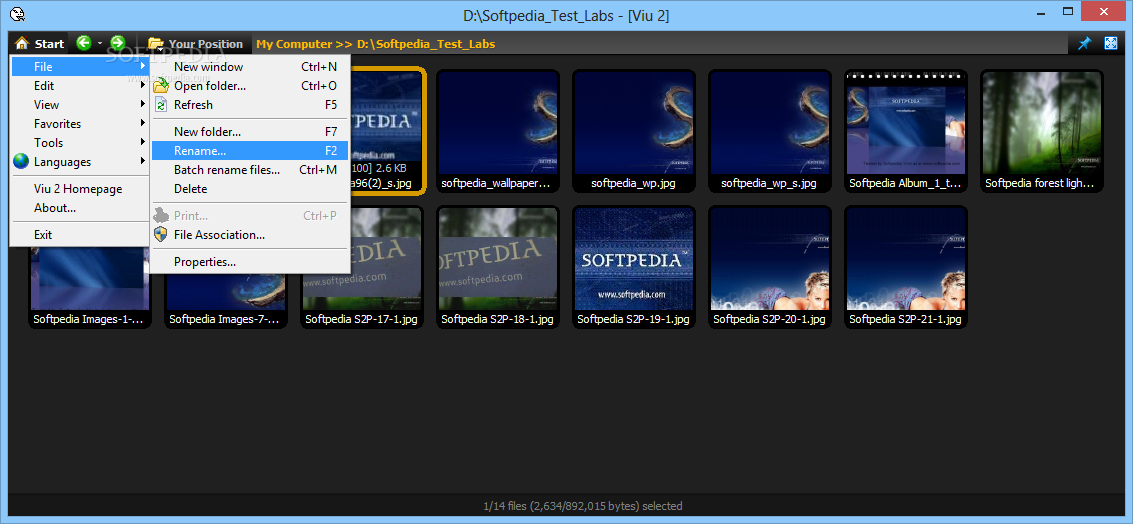Click the green back arrow icon
The height and width of the screenshot is (524, 1133).
coord(84,43)
